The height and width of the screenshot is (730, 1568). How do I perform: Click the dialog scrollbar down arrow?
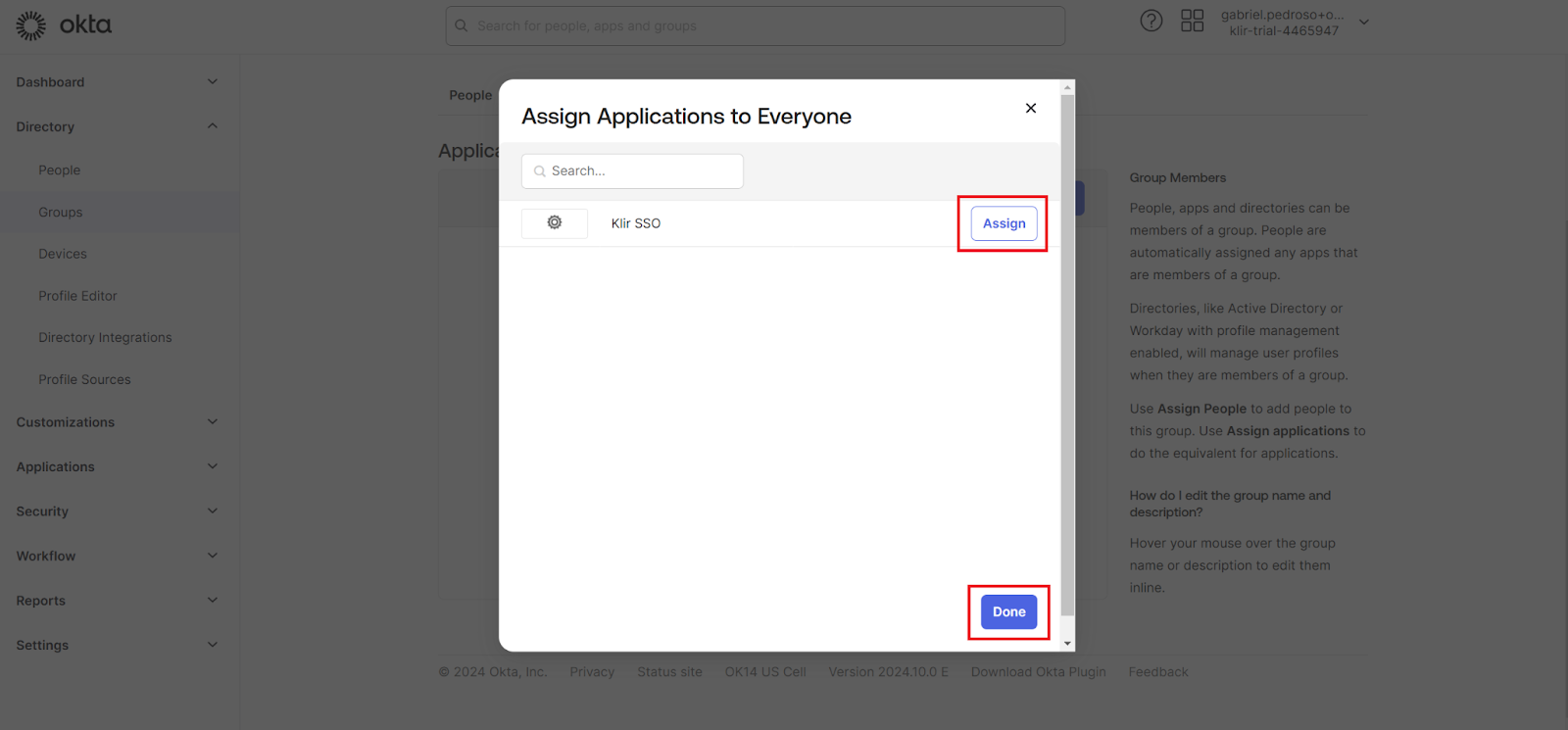pos(1067,644)
